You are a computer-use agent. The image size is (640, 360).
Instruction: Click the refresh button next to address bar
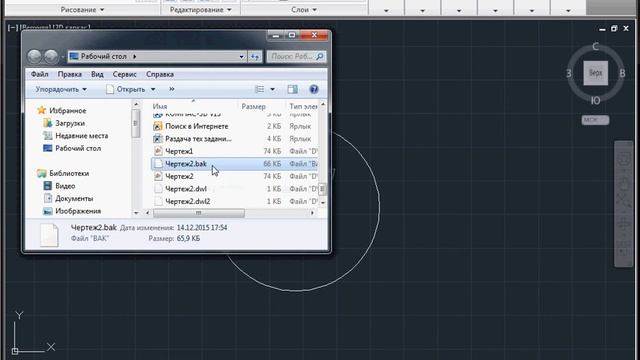(x=255, y=56)
